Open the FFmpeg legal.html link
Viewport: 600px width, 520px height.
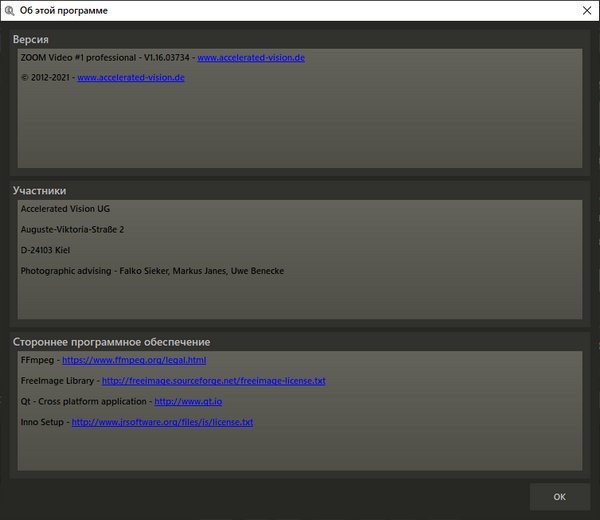(134, 360)
